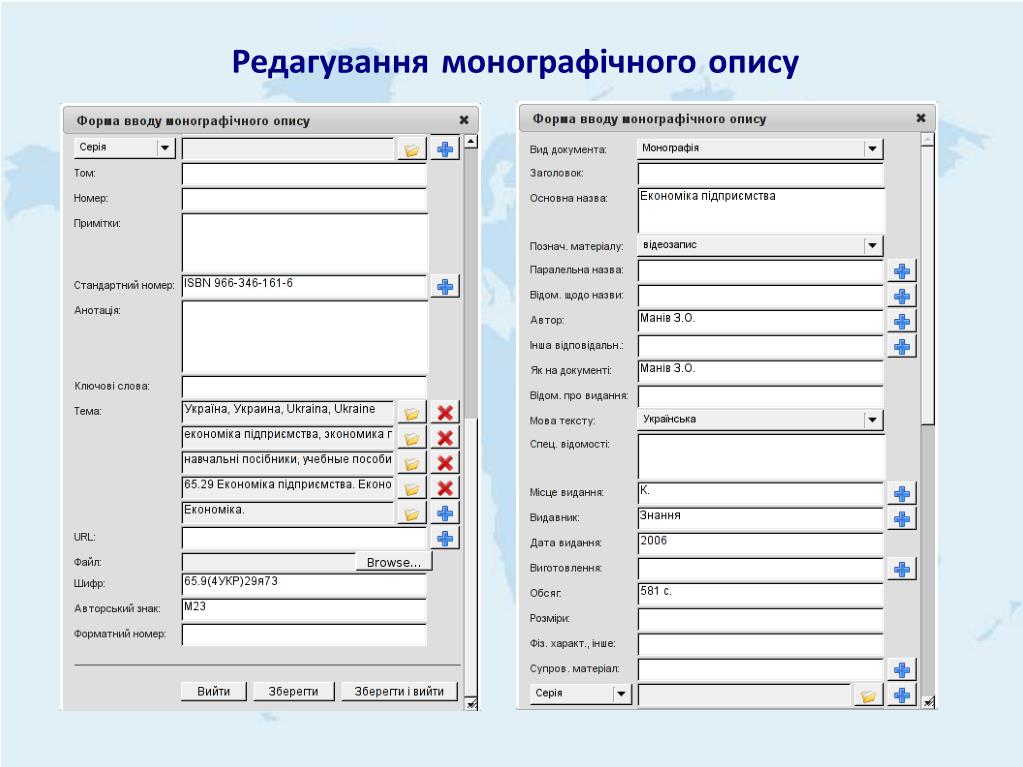This screenshot has width=1023, height=767.
Task: Click the Том input field
Action: [x=304, y=175]
